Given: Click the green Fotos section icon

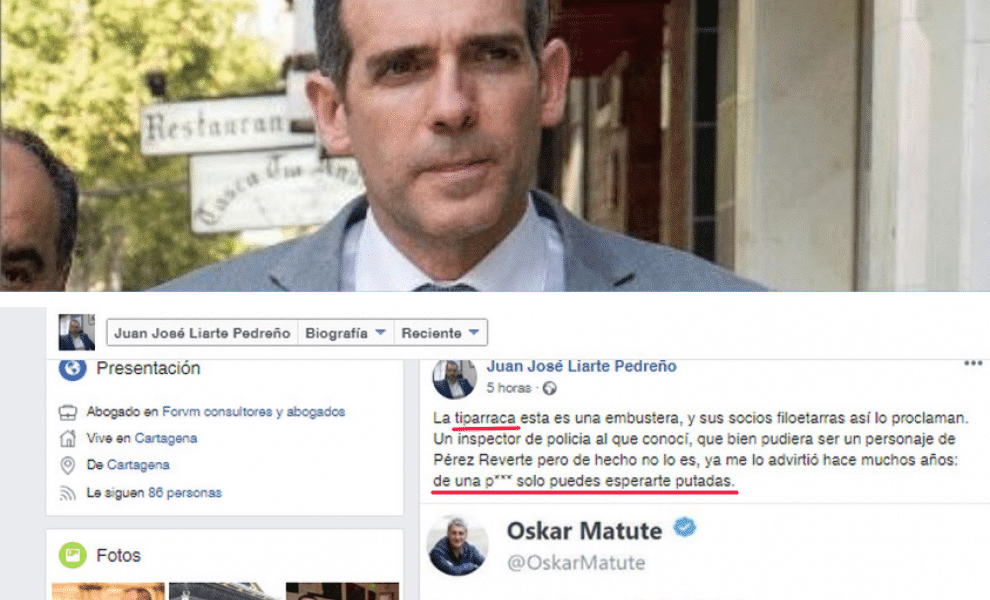Looking at the screenshot, I should point(73,555).
